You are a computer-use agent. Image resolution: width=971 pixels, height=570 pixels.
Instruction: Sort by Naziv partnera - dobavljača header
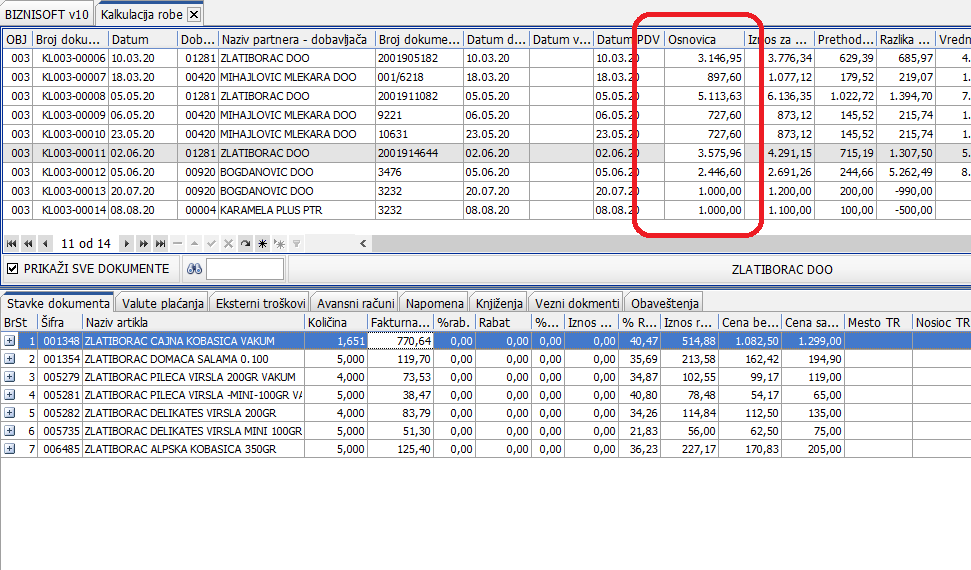click(297, 40)
